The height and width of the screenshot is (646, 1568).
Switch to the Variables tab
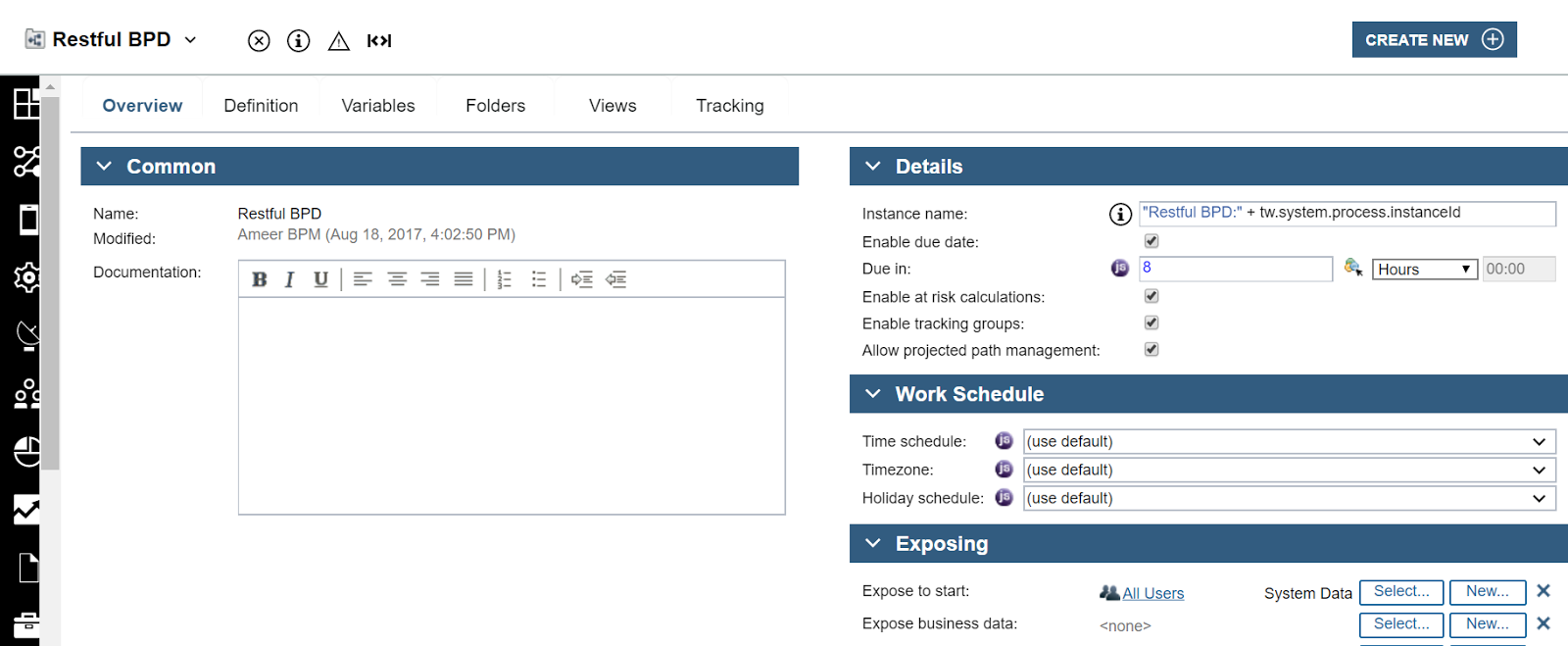tap(378, 105)
